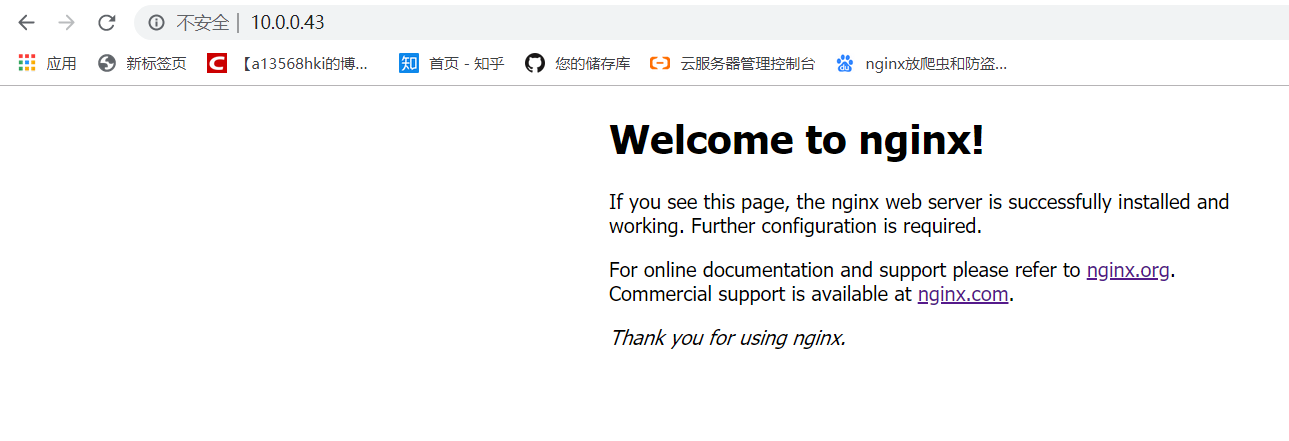Open the 您的储存库 bookmark
The image size is (1289, 441).
(593, 63)
